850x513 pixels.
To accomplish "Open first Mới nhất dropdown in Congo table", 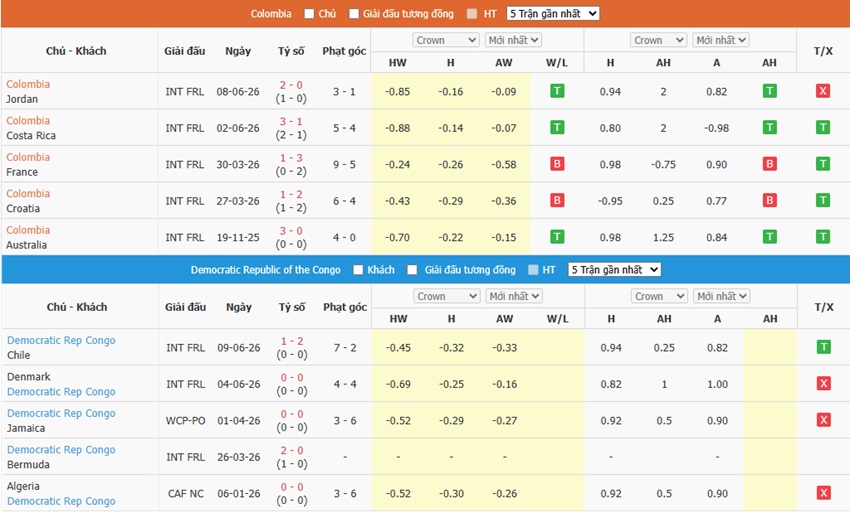I will point(513,296).
